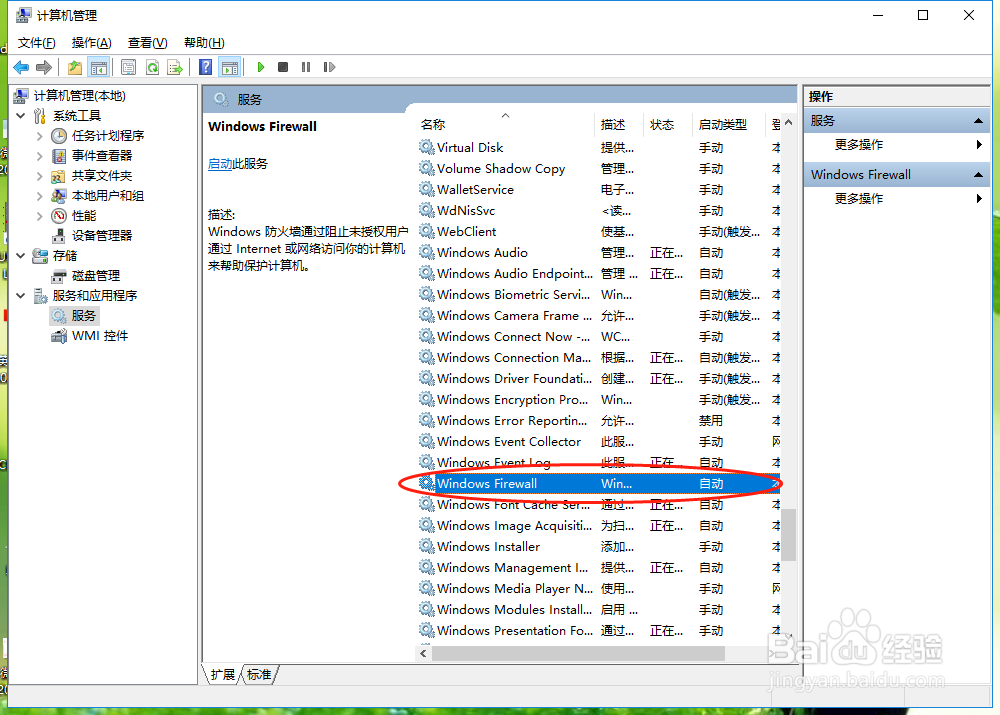Select 任务计划程序 in the tree
Viewport: 1000px width, 715px height.
(x=108, y=136)
